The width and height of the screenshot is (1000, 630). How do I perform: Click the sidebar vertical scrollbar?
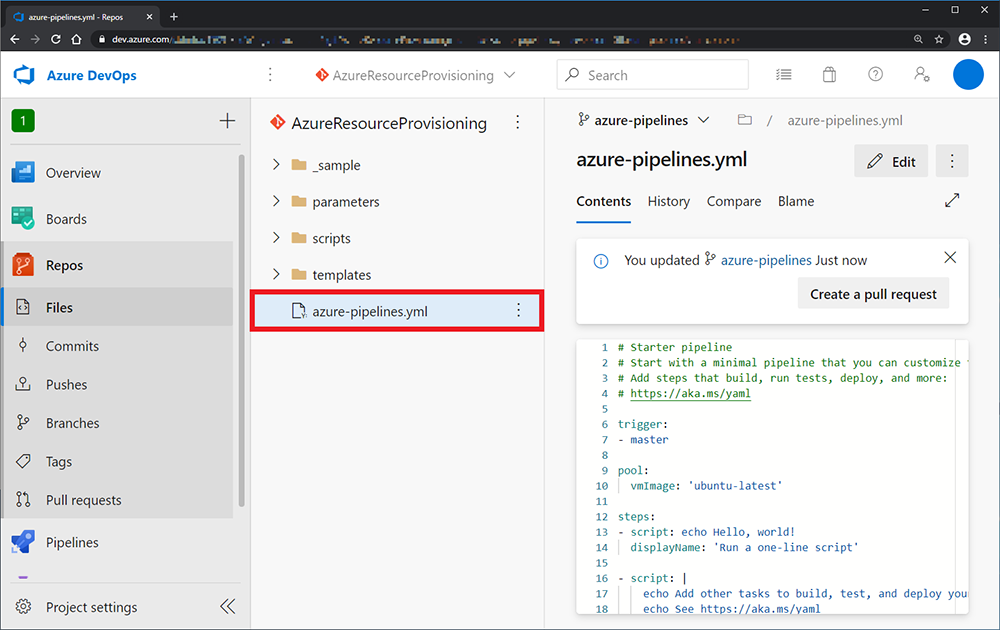pos(241,332)
